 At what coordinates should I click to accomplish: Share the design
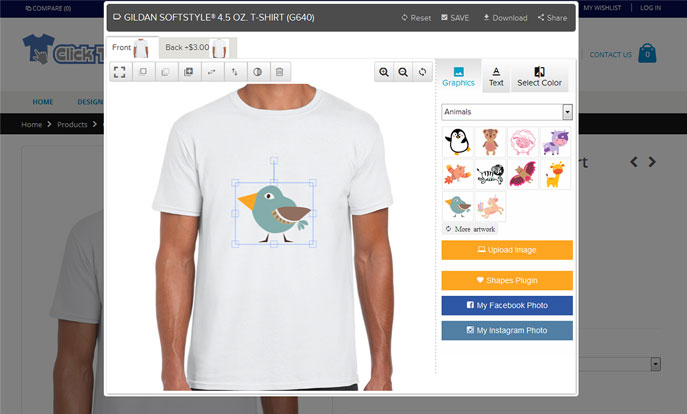pyautogui.click(x=552, y=18)
